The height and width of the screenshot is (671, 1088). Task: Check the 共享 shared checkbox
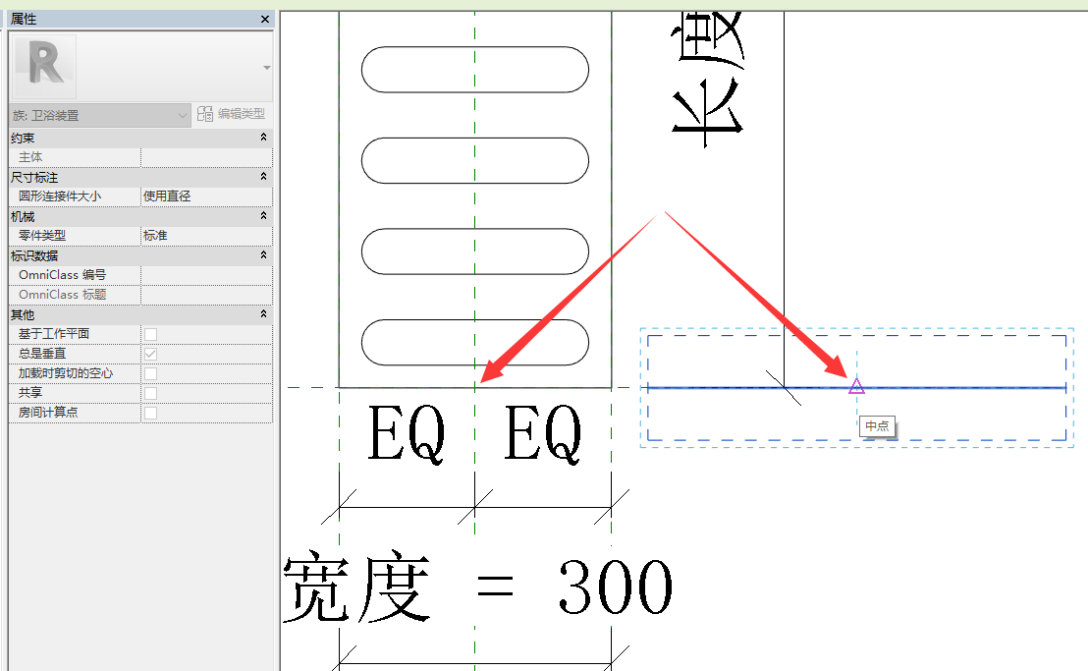click(150, 393)
